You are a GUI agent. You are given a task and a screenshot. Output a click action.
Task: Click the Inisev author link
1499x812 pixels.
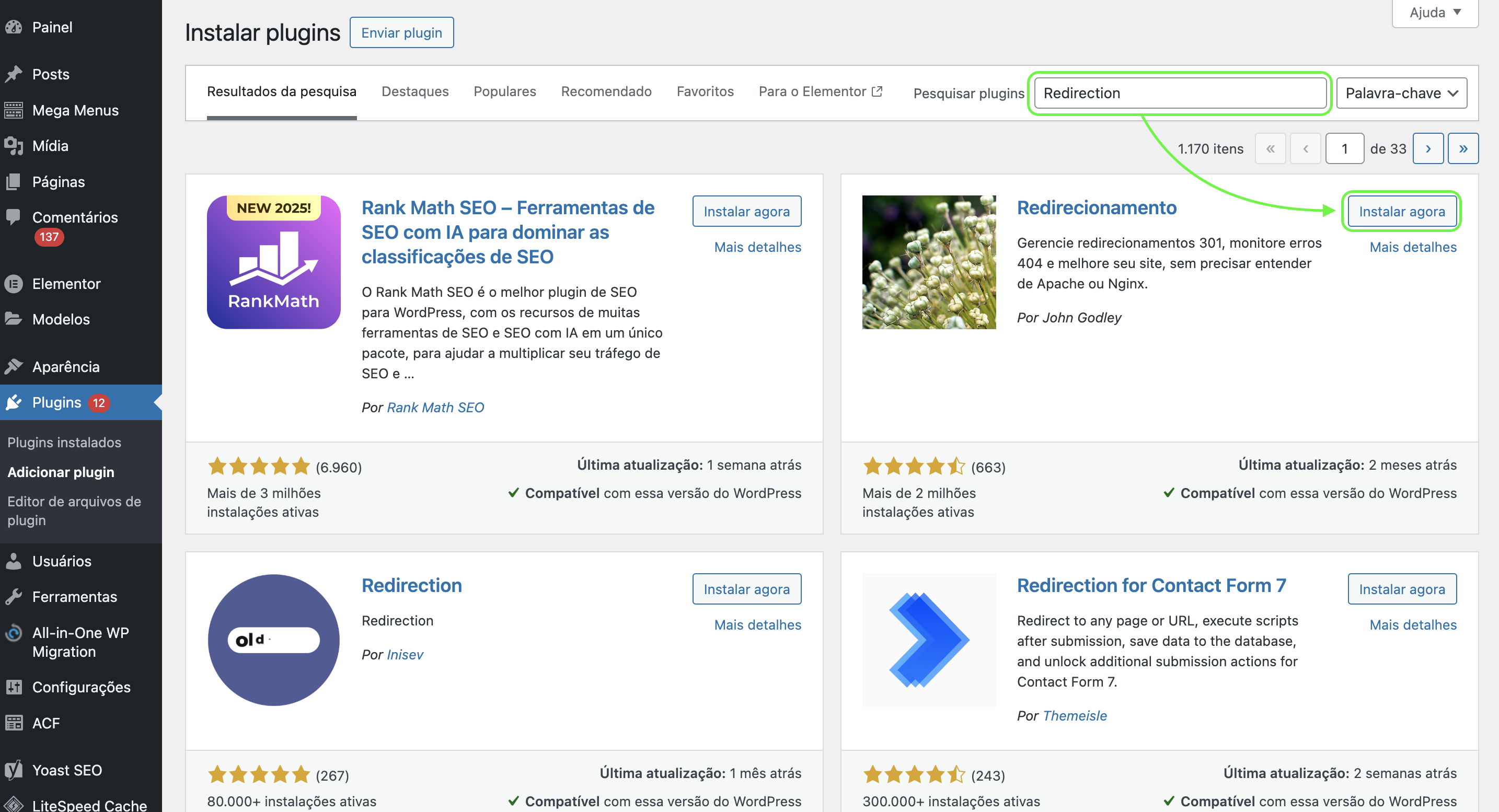point(405,654)
